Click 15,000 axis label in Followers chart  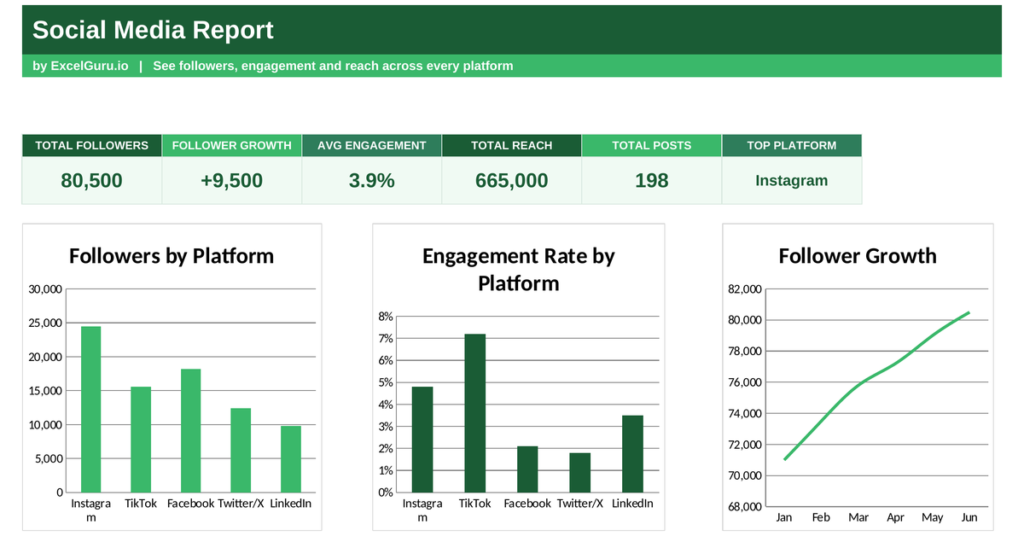coord(45,391)
